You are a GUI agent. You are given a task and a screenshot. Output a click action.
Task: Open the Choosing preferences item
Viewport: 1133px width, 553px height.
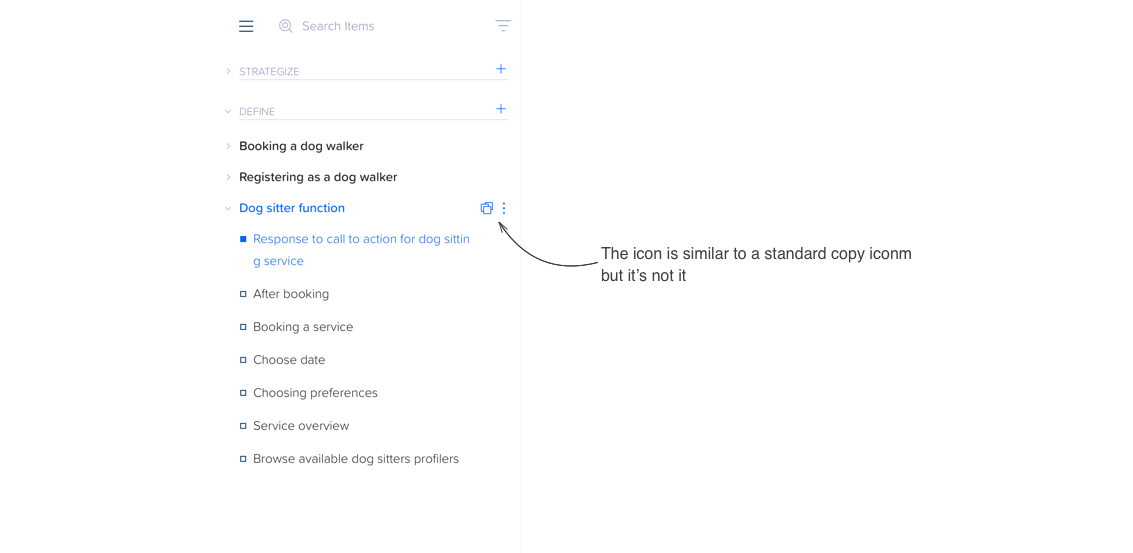point(315,393)
